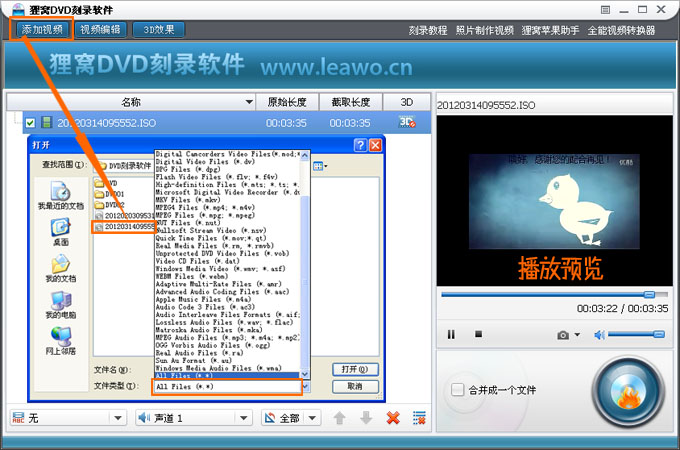Click the camera snapshot icon
Viewport: 680px width, 450px height.
(563, 334)
